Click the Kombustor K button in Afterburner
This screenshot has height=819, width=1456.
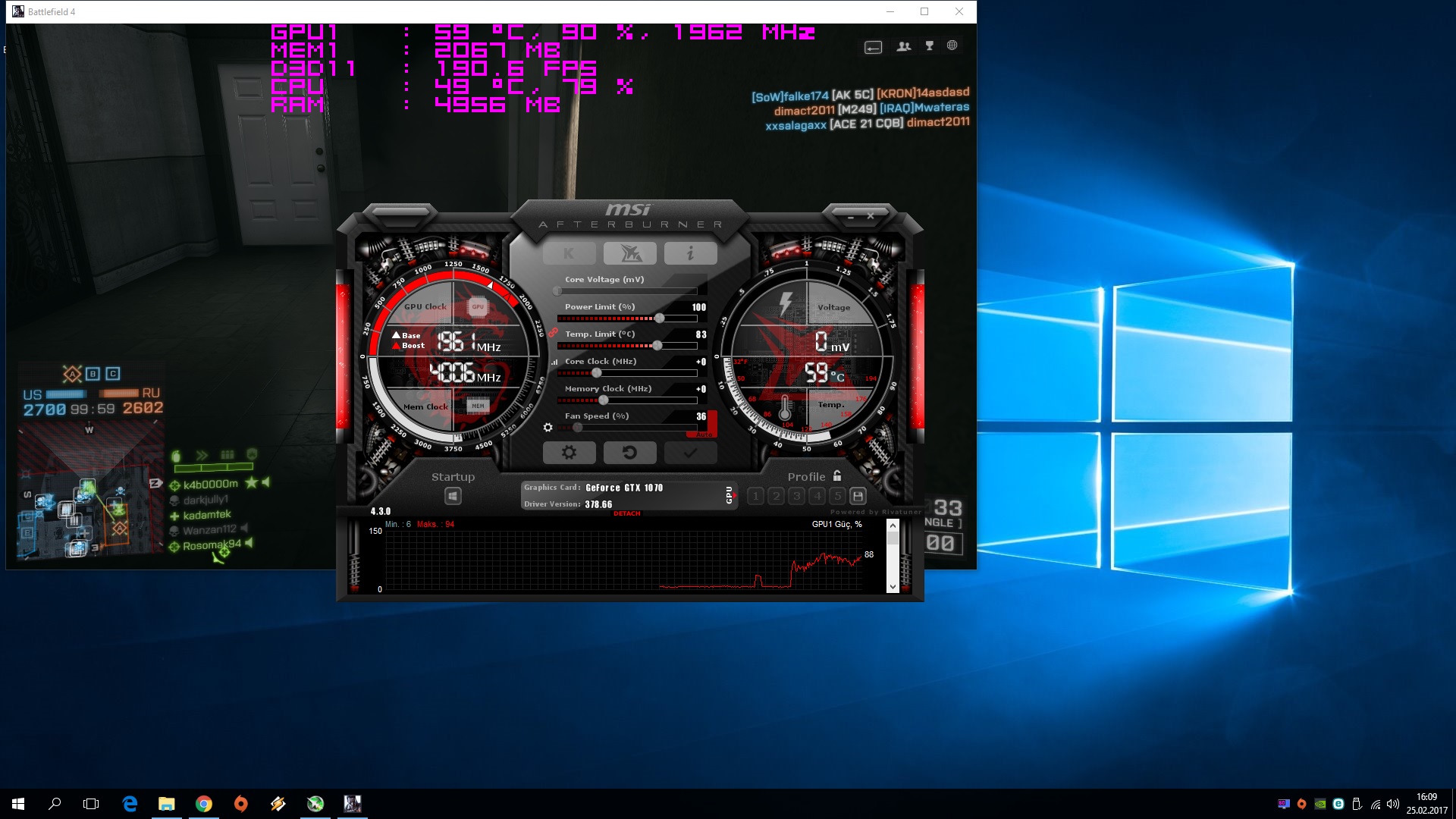click(x=569, y=253)
